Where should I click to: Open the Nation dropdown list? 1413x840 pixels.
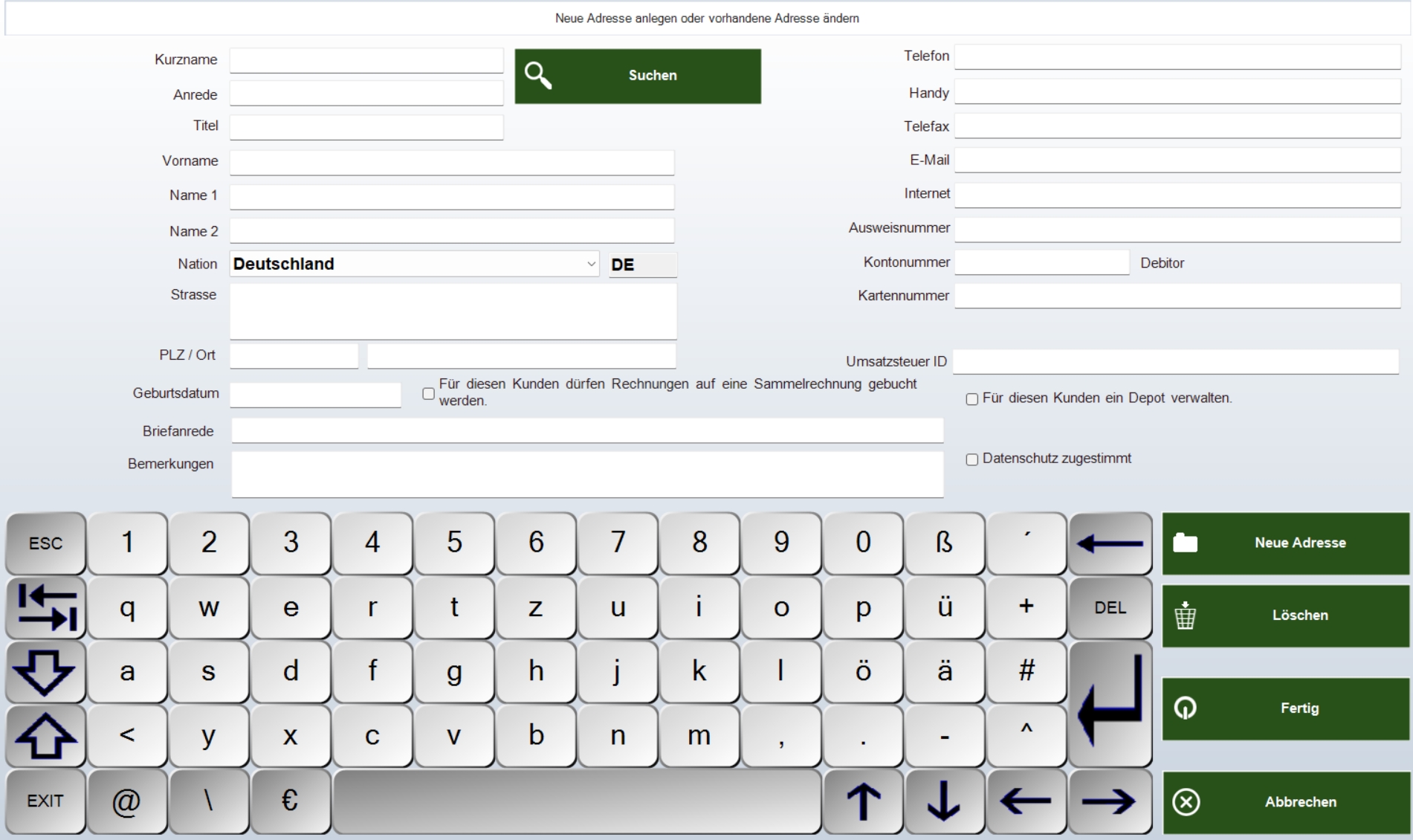[x=591, y=264]
